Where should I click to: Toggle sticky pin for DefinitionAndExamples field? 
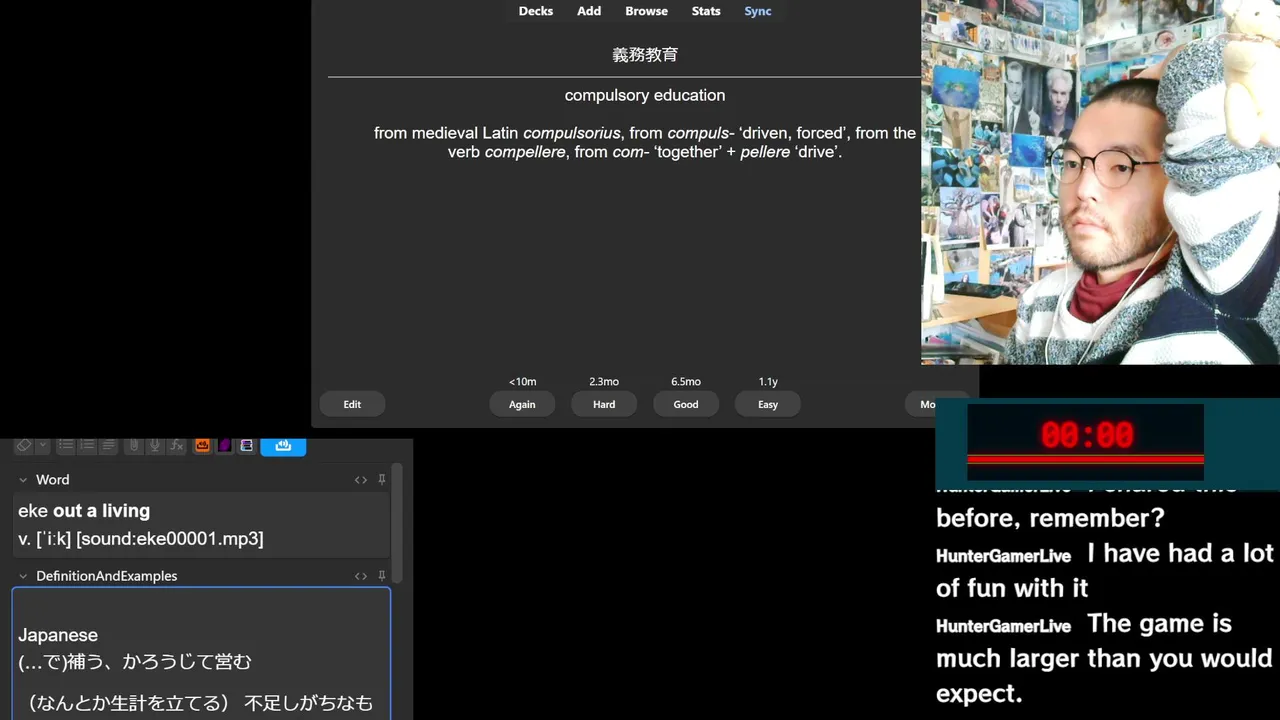pos(381,576)
